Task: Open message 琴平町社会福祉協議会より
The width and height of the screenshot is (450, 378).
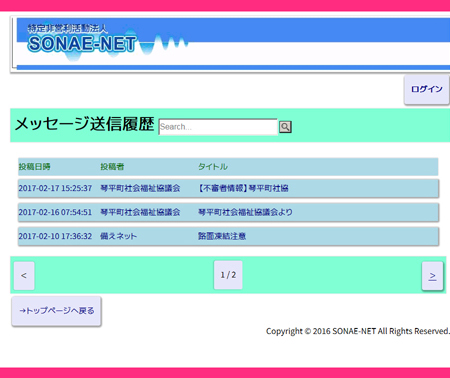Action: click(245, 212)
